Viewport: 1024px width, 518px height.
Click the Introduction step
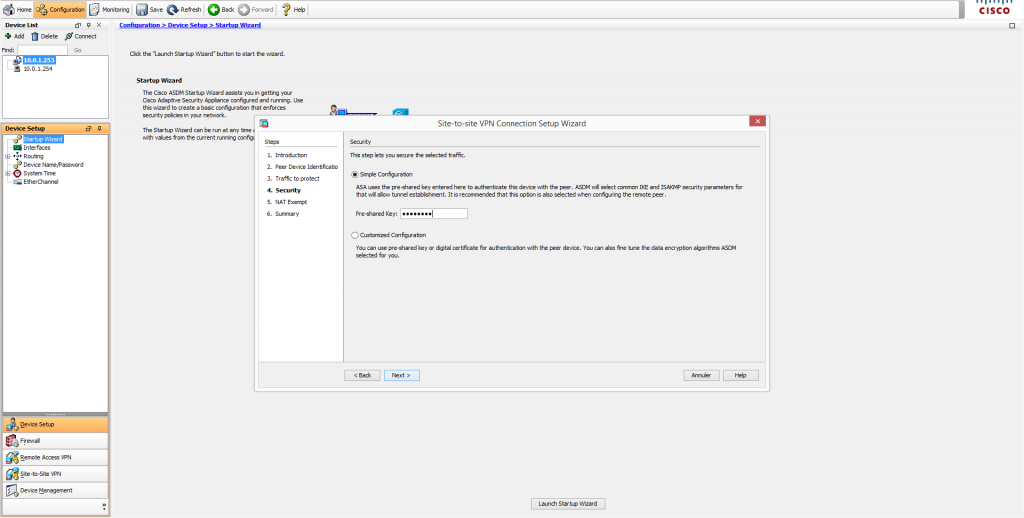pyautogui.click(x=291, y=155)
